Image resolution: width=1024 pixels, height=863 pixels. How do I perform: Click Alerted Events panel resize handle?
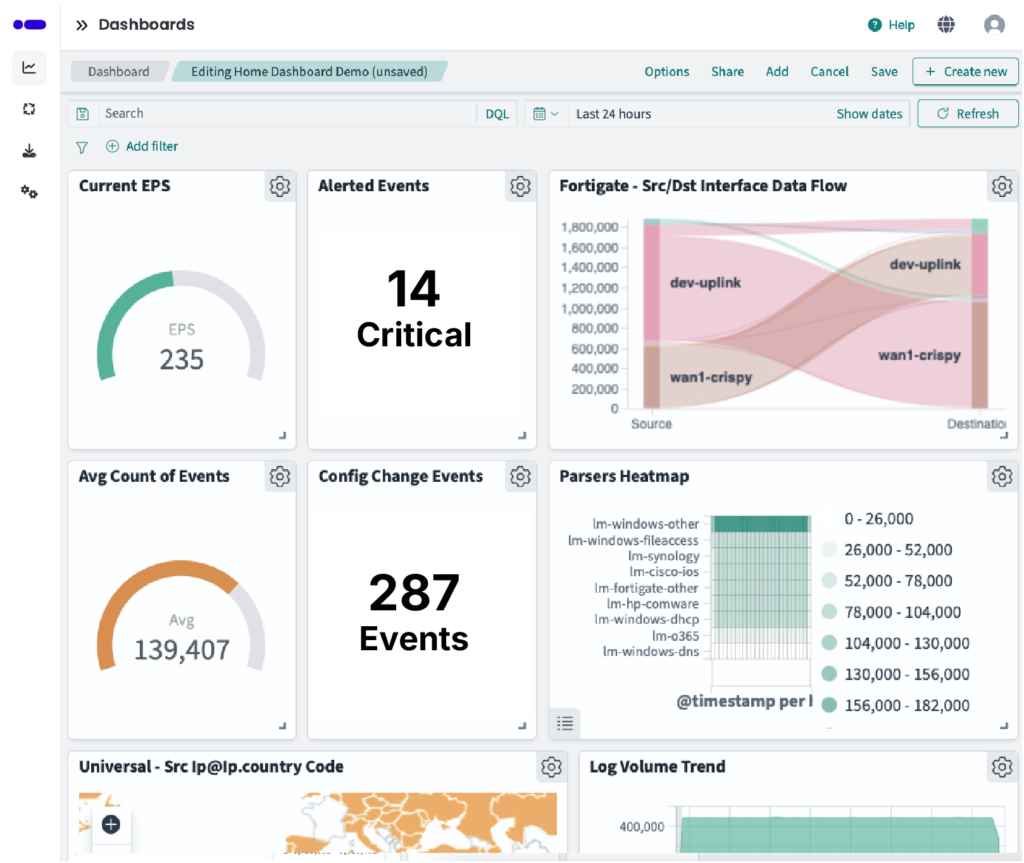coord(522,435)
